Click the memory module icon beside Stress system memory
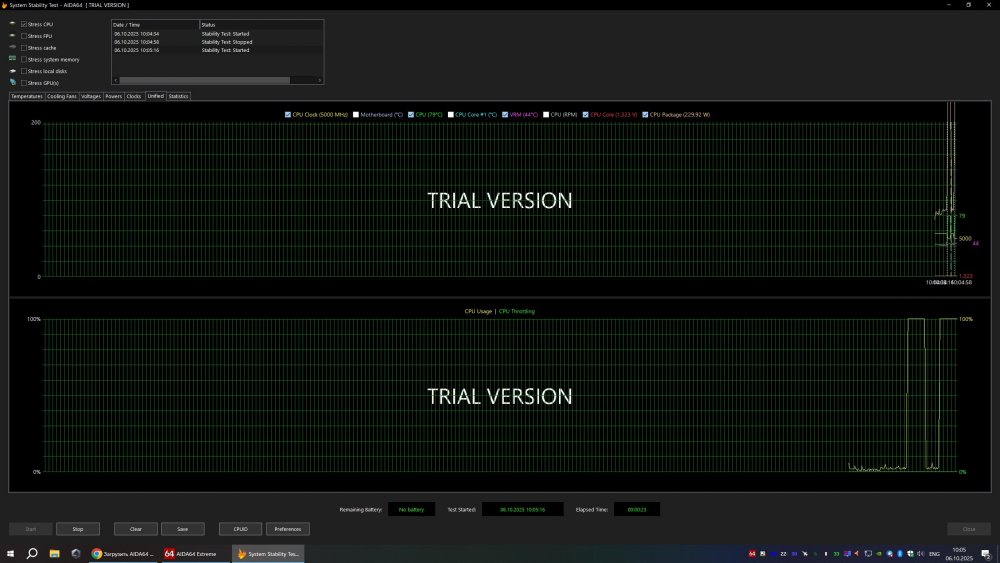The width and height of the screenshot is (1000, 563). point(12,59)
